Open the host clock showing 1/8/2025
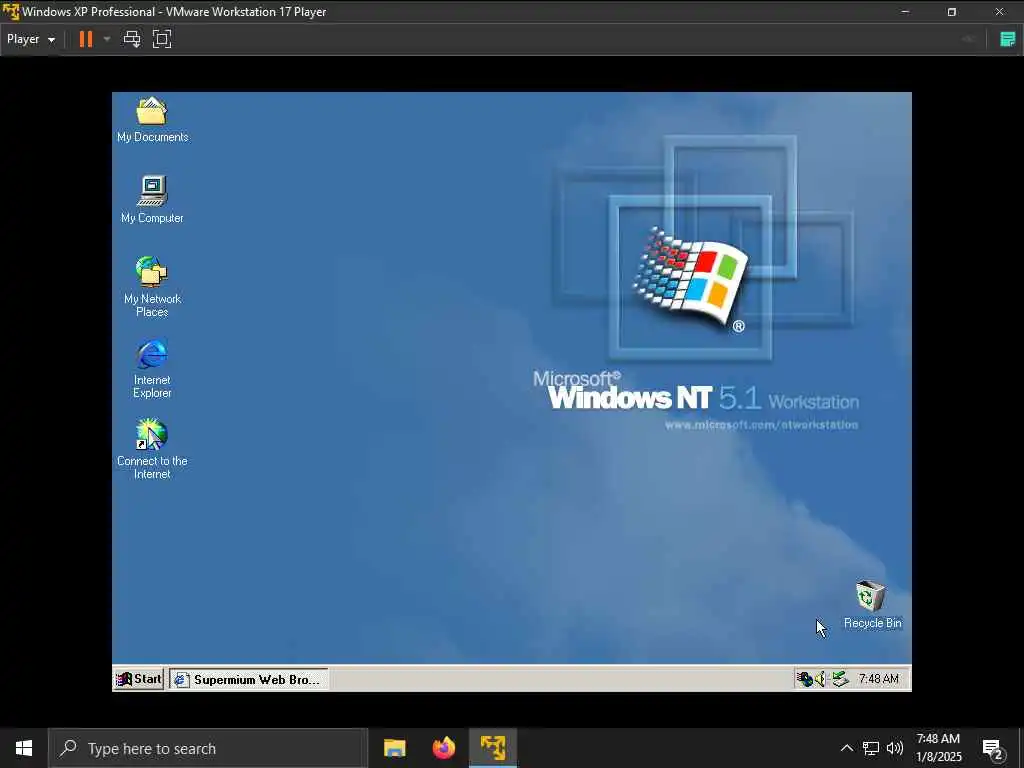The height and width of the screenshot is (768, 1024). (x=938, y=748)
